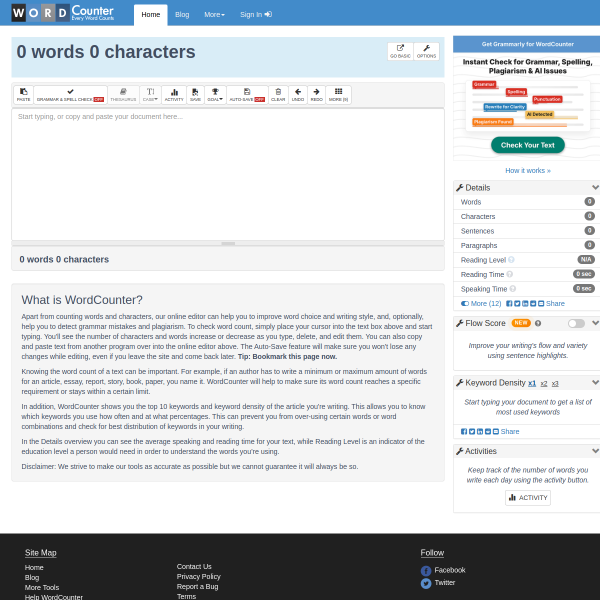This screenshot has width=600, height=600.
Task: Open the More [9] tools menu
Action: 338,95
